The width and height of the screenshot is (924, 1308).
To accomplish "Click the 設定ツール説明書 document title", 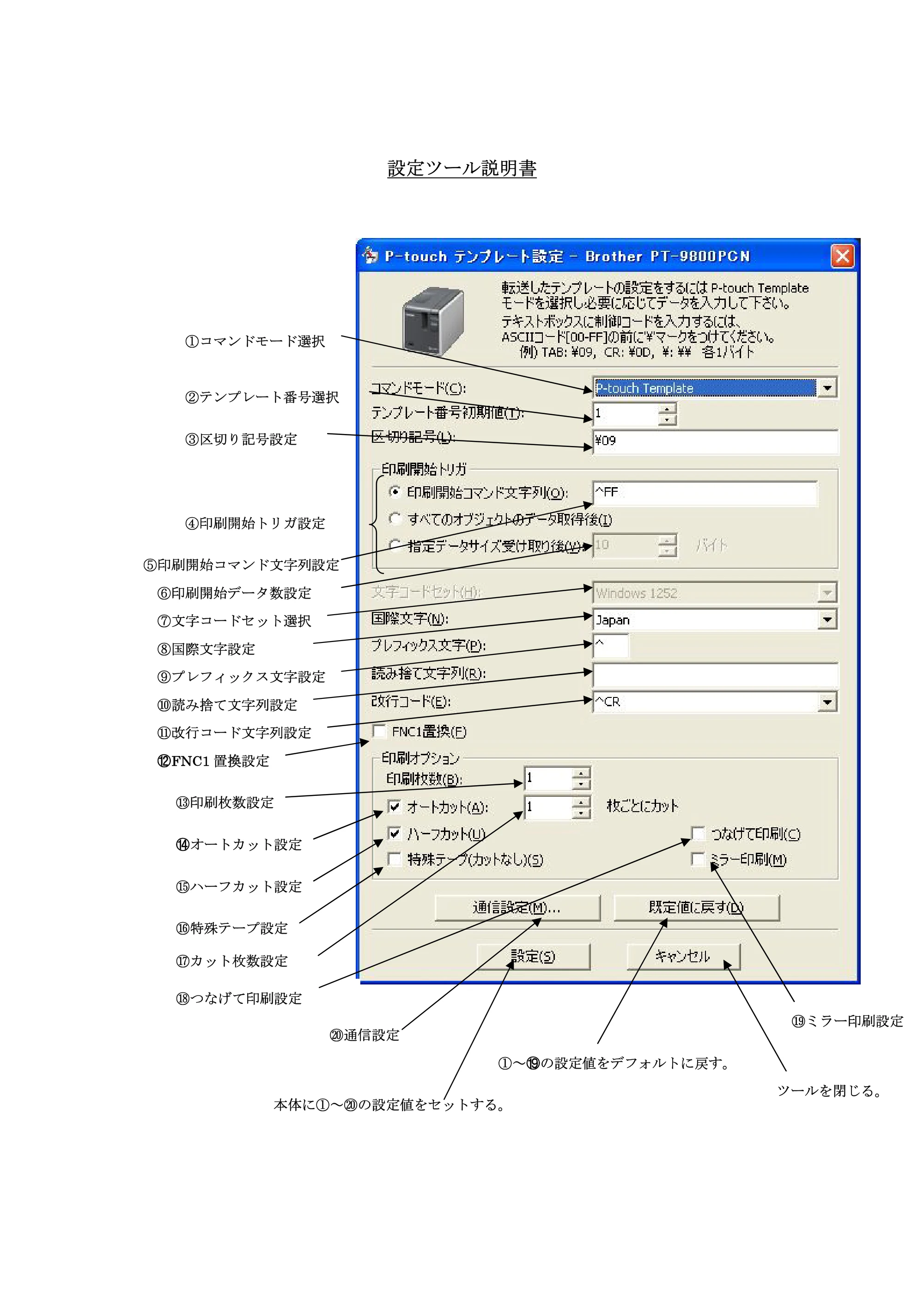I will click(462, 168).
